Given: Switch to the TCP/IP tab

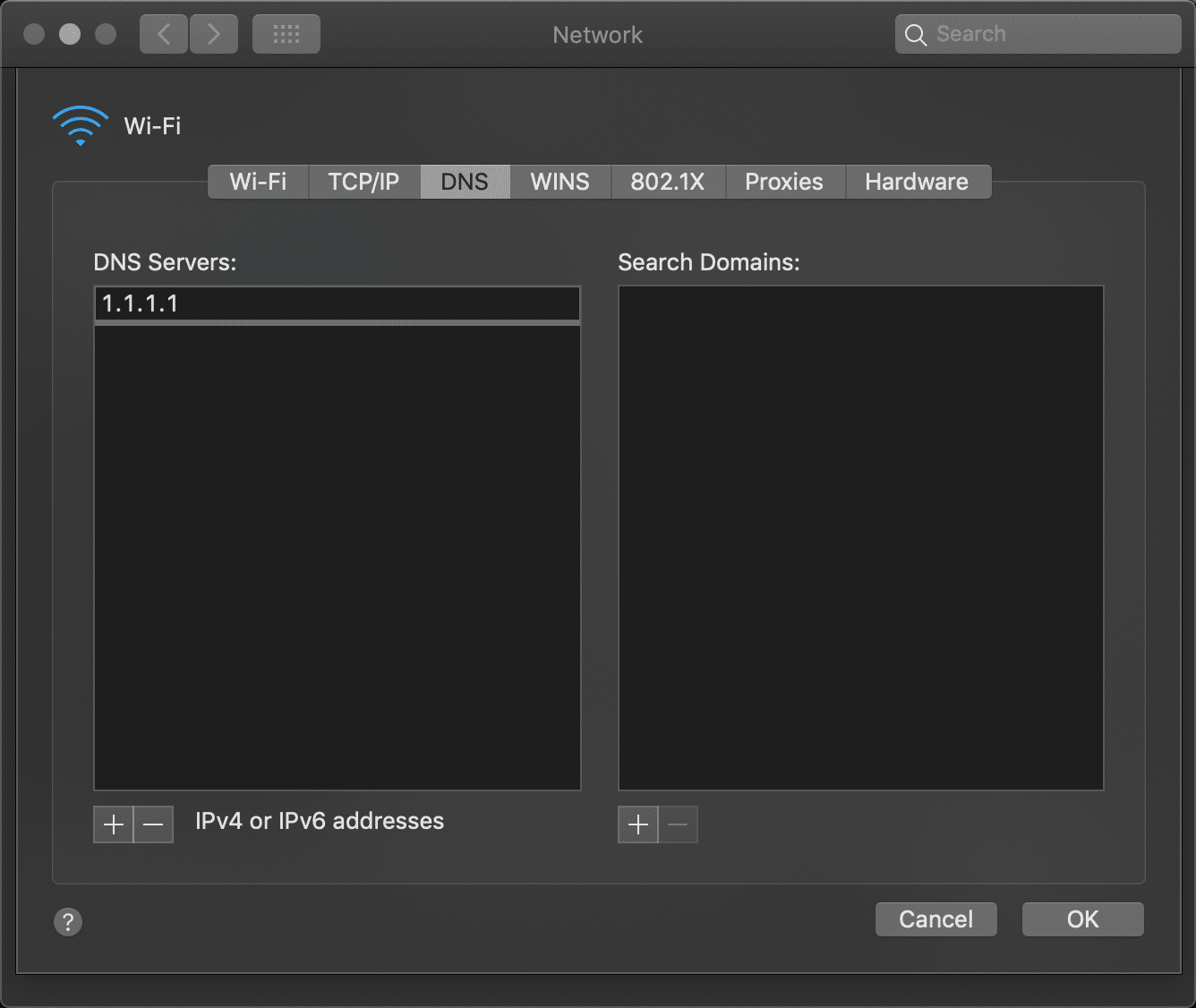Looking at the screenshot, I should (363, 182).
